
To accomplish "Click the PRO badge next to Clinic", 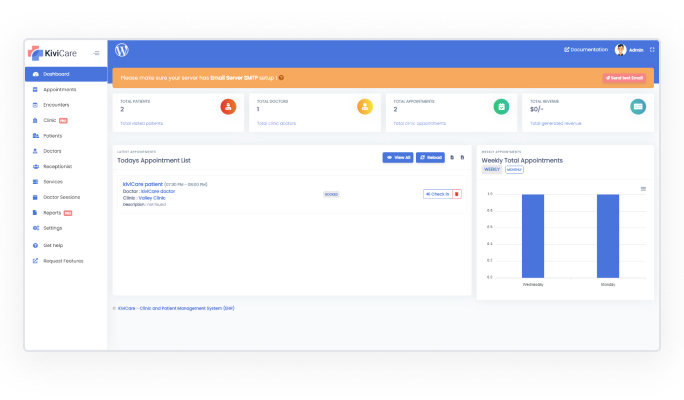I will point(63,121).
